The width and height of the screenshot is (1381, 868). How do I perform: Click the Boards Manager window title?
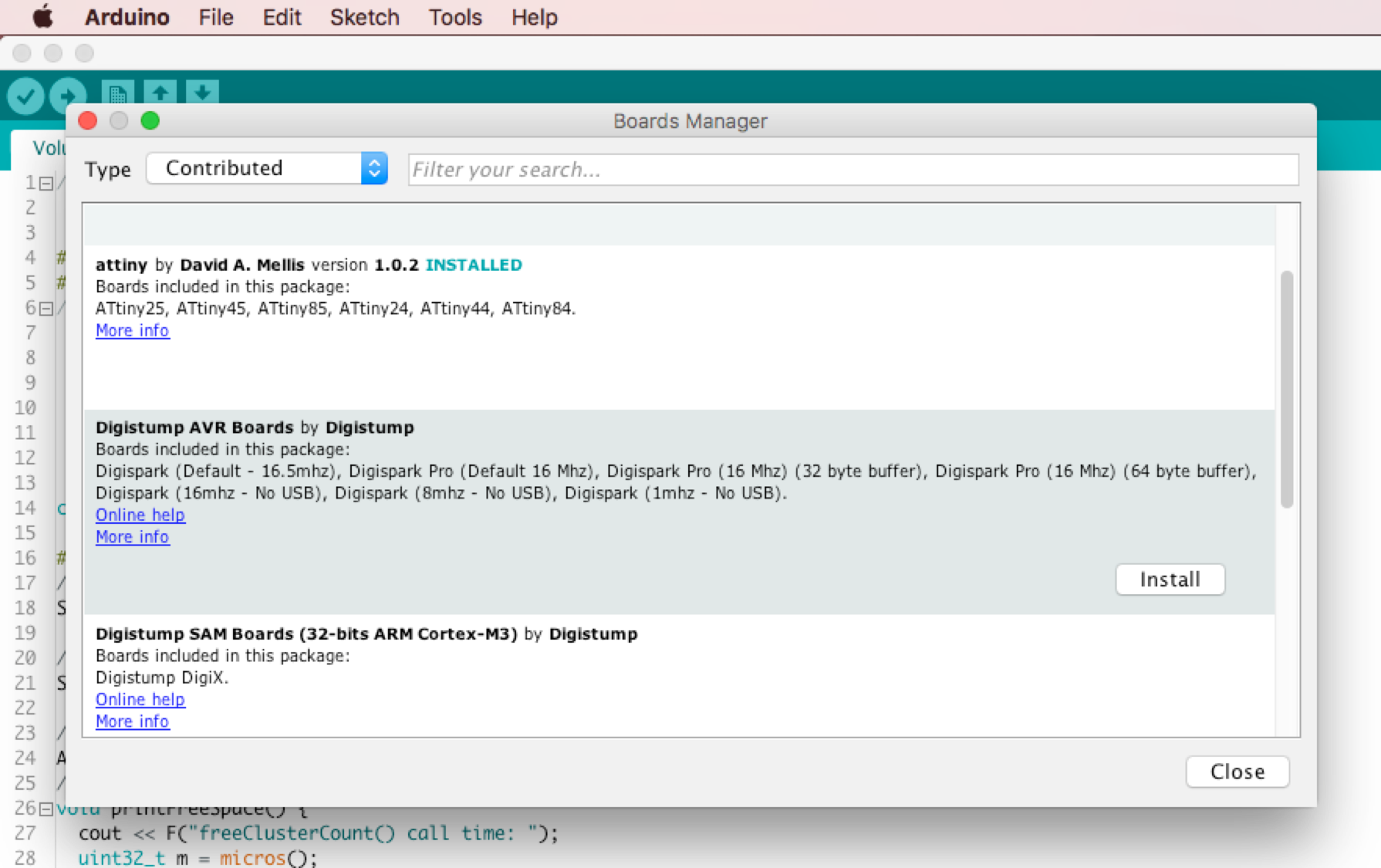(x=690, y=121)
